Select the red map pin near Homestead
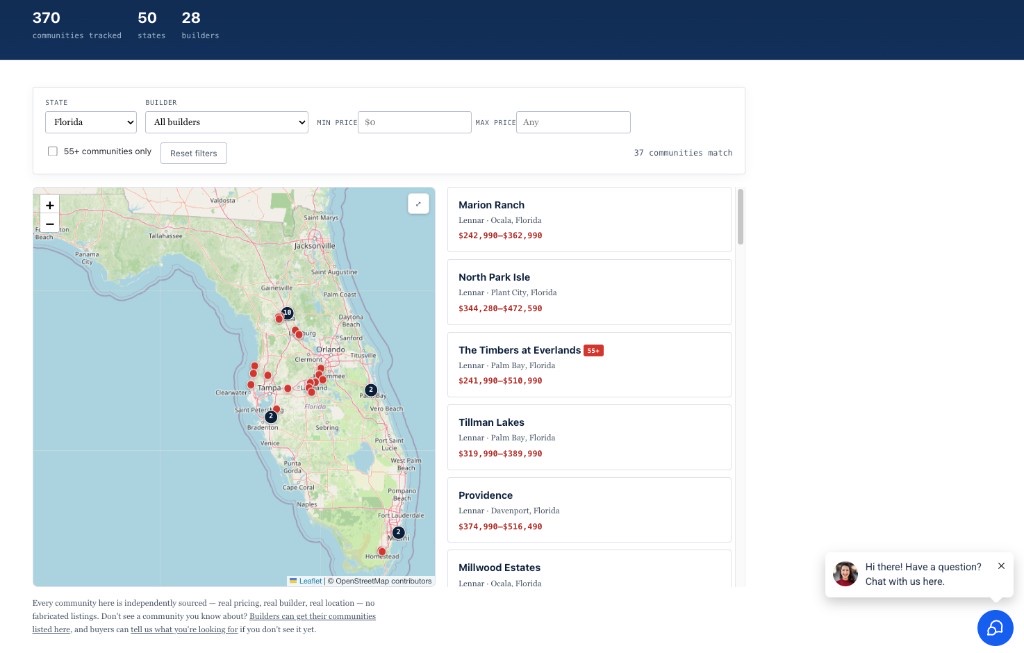This screenshot has height=653, width=1024. pos(382,552)
